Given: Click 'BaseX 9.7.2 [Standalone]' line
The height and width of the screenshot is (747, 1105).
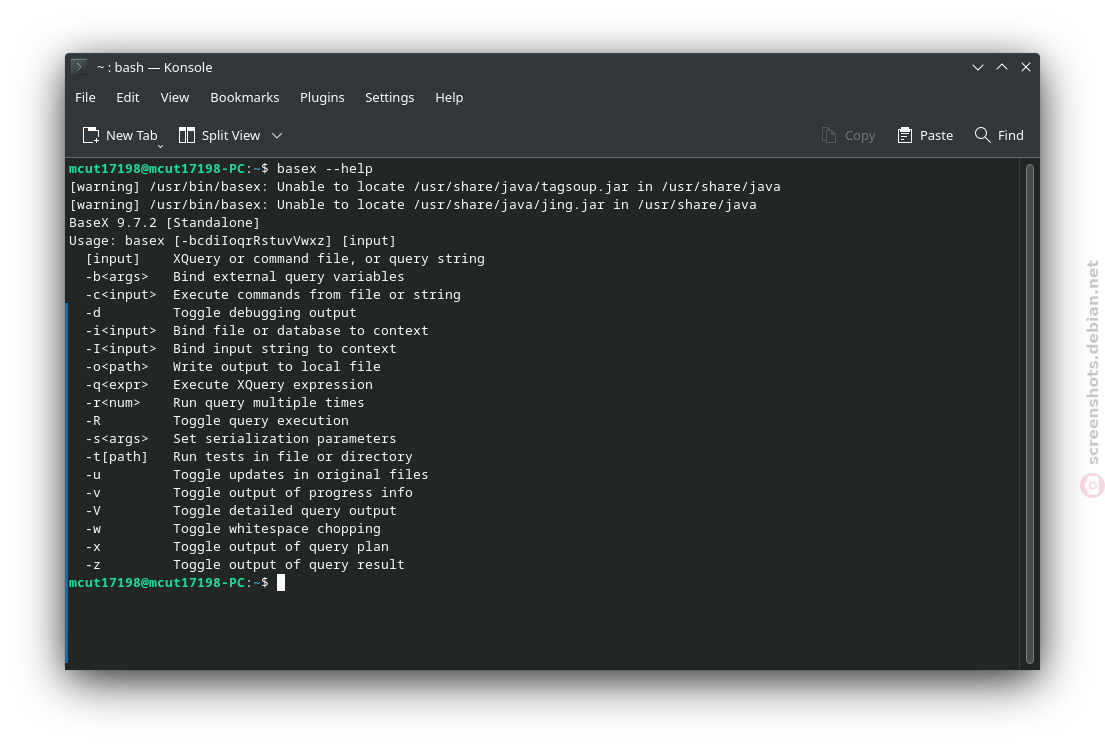Looking at the screenshot, I should tap(164, 223).
